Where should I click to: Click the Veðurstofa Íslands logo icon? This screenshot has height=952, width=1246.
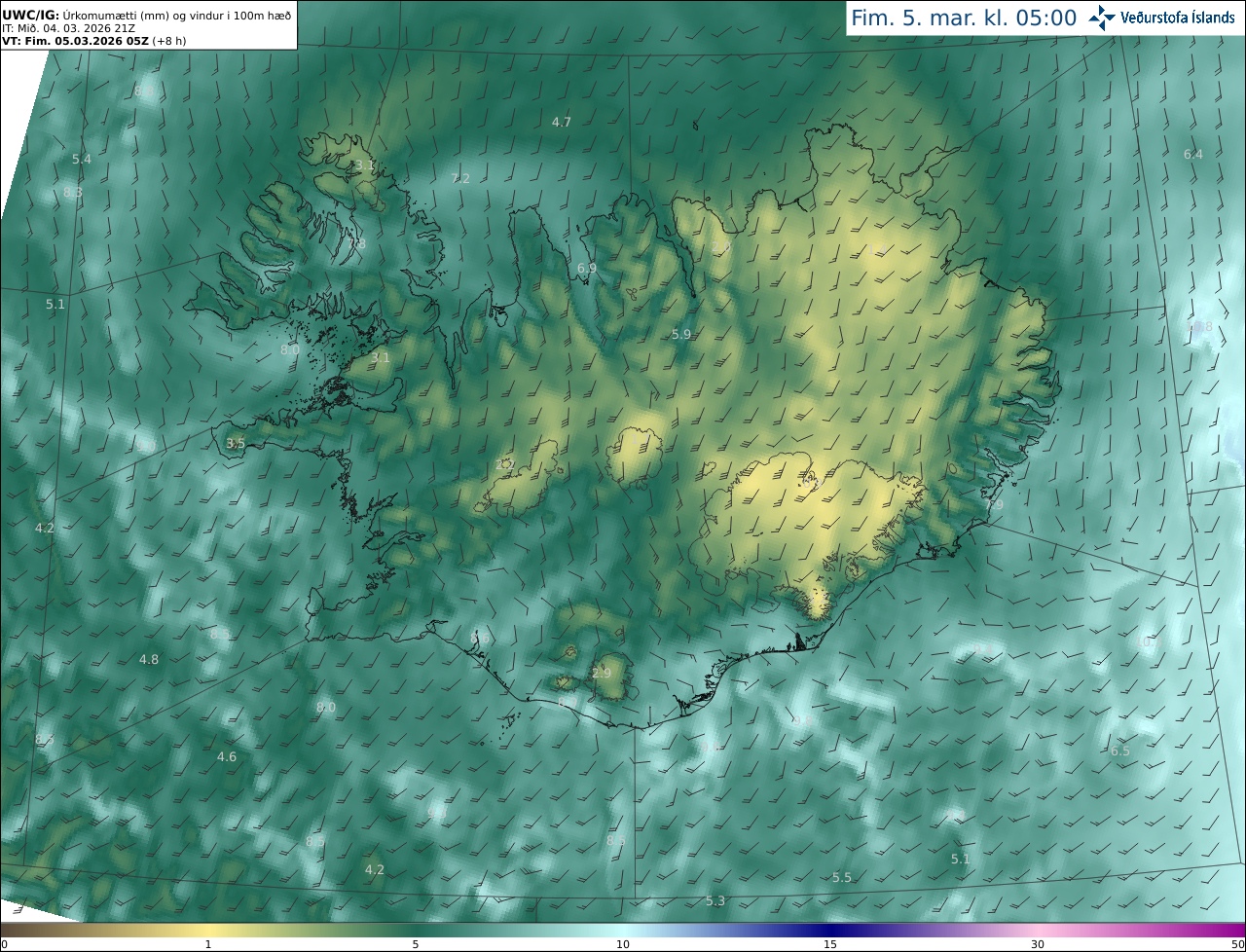(1102, 17)
